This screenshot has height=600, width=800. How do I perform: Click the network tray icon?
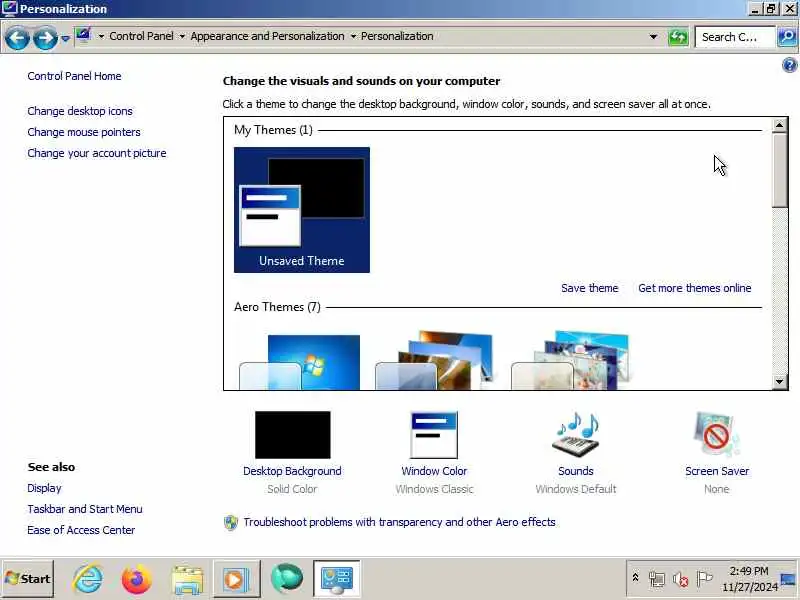(x=657, y=579)
